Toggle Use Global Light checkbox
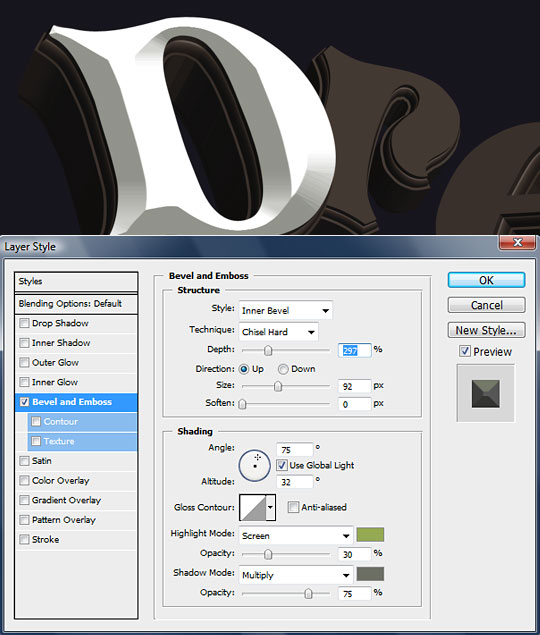Image resolution: width=540 pixels, height=635 pixels. click(282, 465)
